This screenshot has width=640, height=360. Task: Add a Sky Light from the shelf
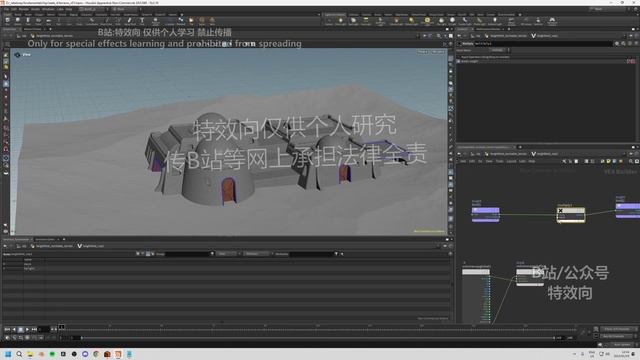pyautogui.click(x=441, y=21)
